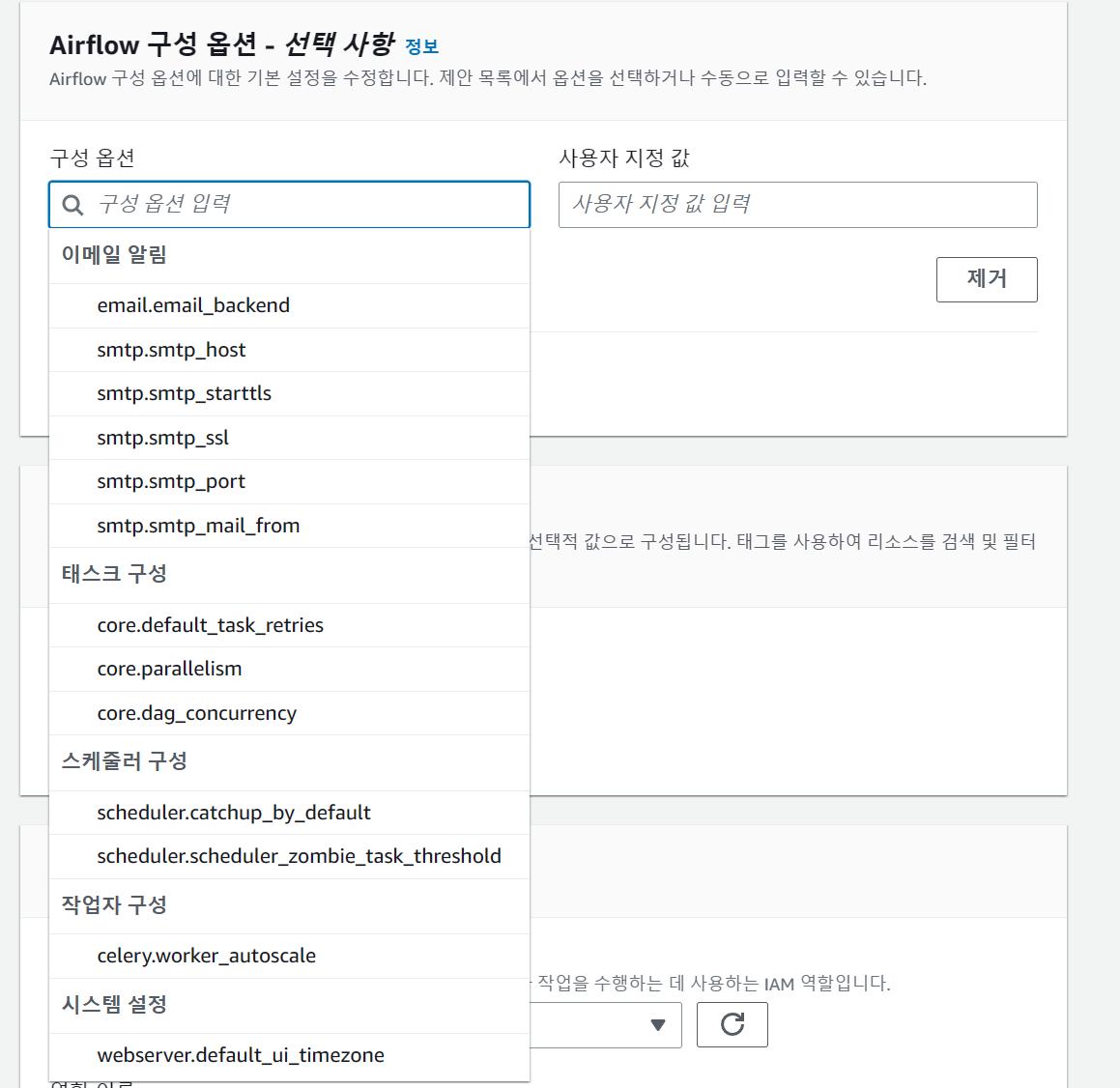This screenshot has width=1120, height=1088.
Task: Open the IAM role dropdown arrow
Action: pos(658,1024)
